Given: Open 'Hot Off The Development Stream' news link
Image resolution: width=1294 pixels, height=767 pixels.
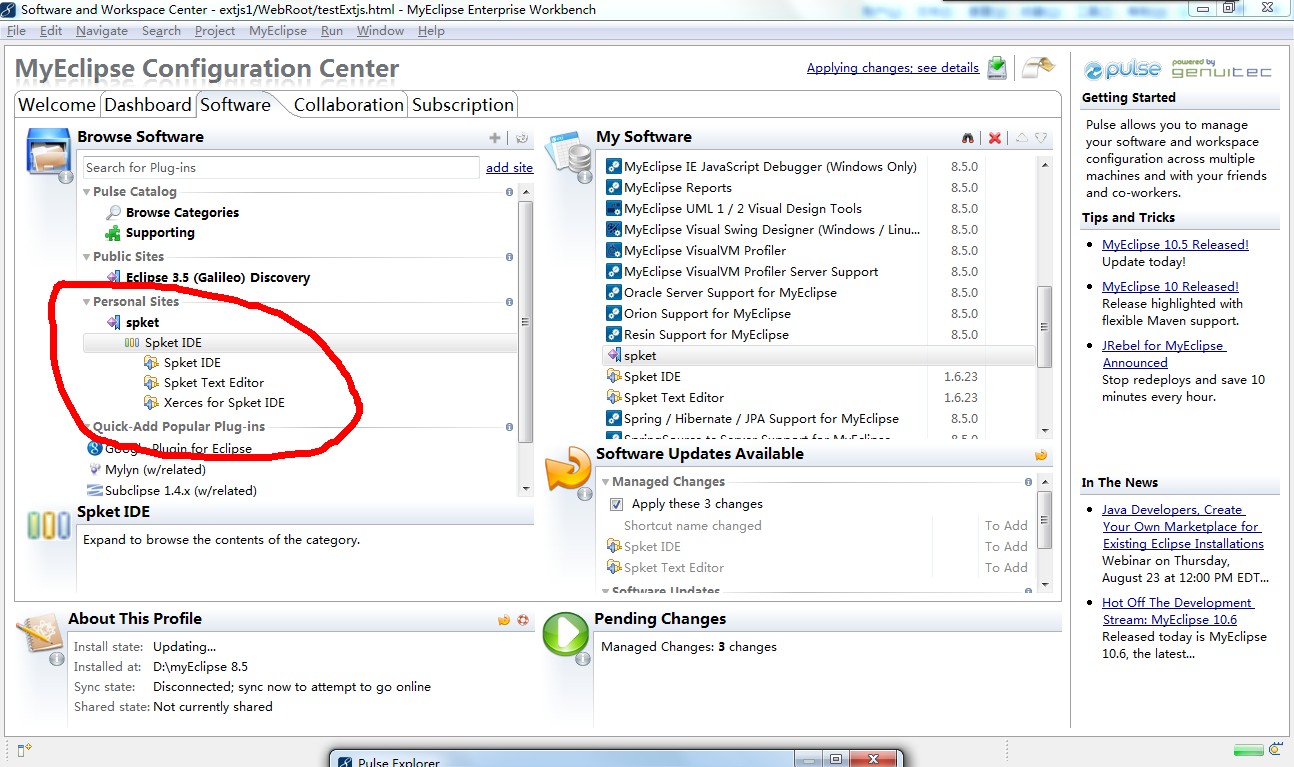Looking at the screenshot, I should tap(1177, 611).
